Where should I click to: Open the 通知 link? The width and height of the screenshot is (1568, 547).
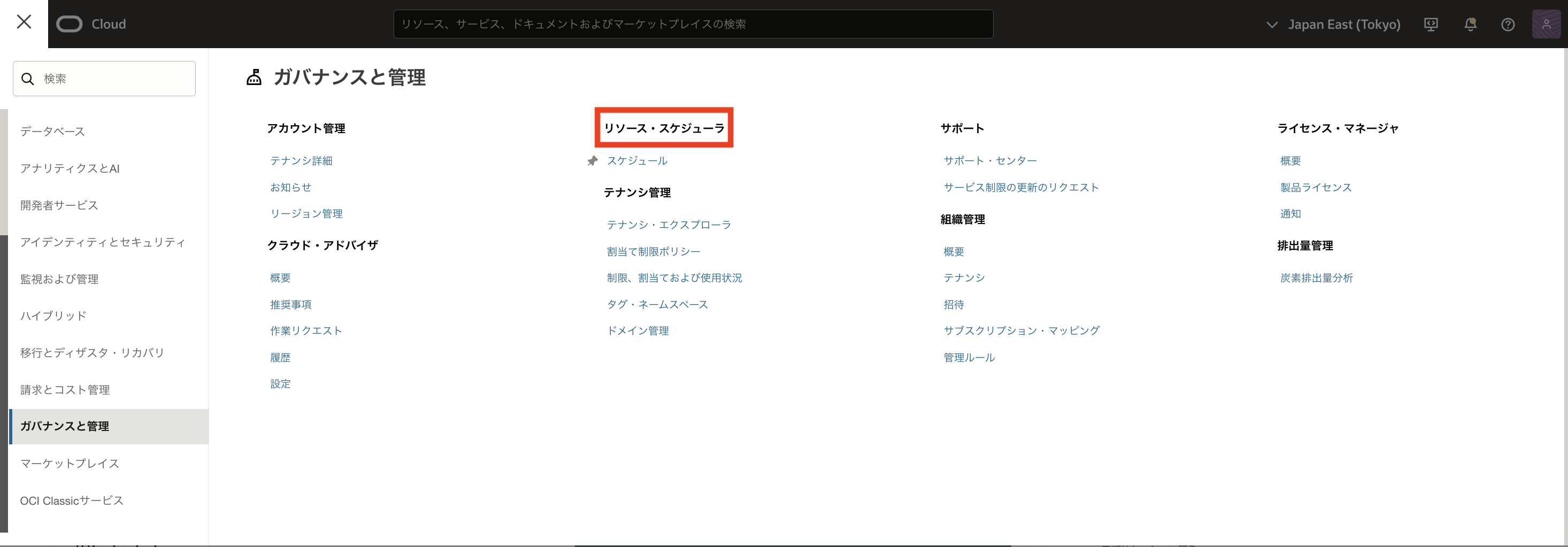click(x=1290, y=213)
